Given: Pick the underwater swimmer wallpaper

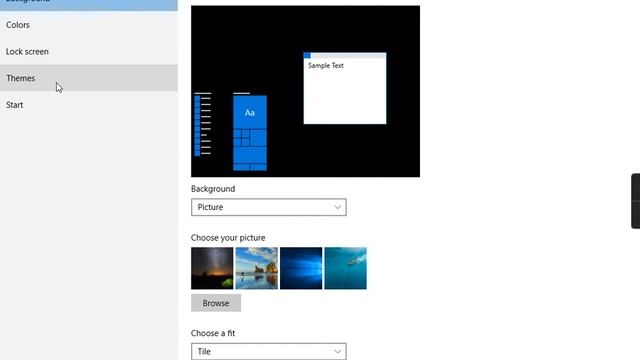Looking at the screenshot, I should [x=346, y=268].
